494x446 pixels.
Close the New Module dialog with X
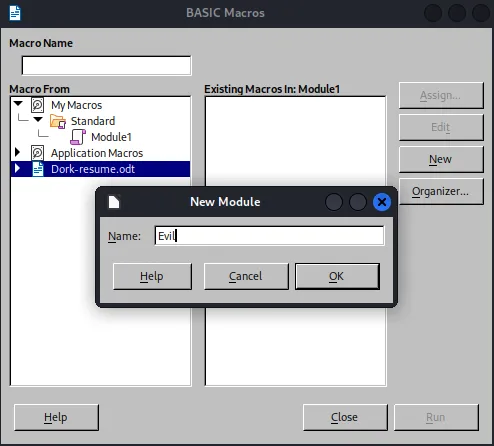click(382, 202)
